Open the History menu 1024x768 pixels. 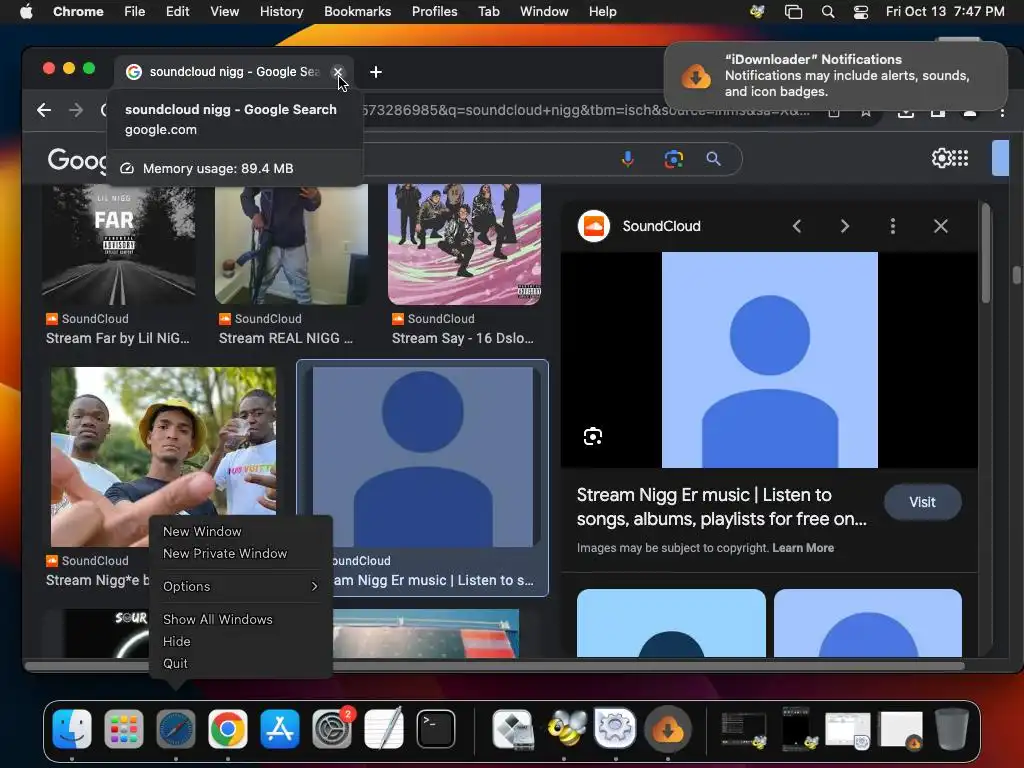(281, 12)
